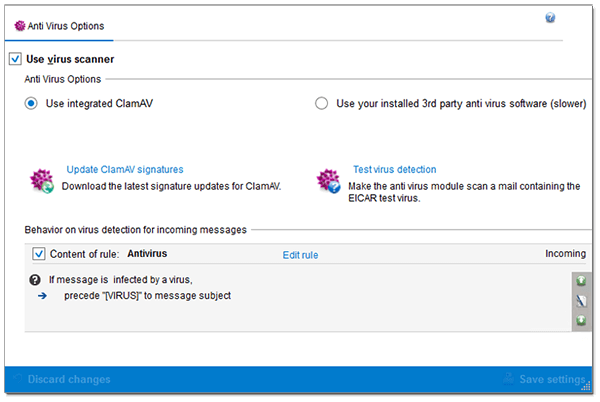
Task: Move the Antivirus rule up with green arrow
Action: [x=581, y=281]
